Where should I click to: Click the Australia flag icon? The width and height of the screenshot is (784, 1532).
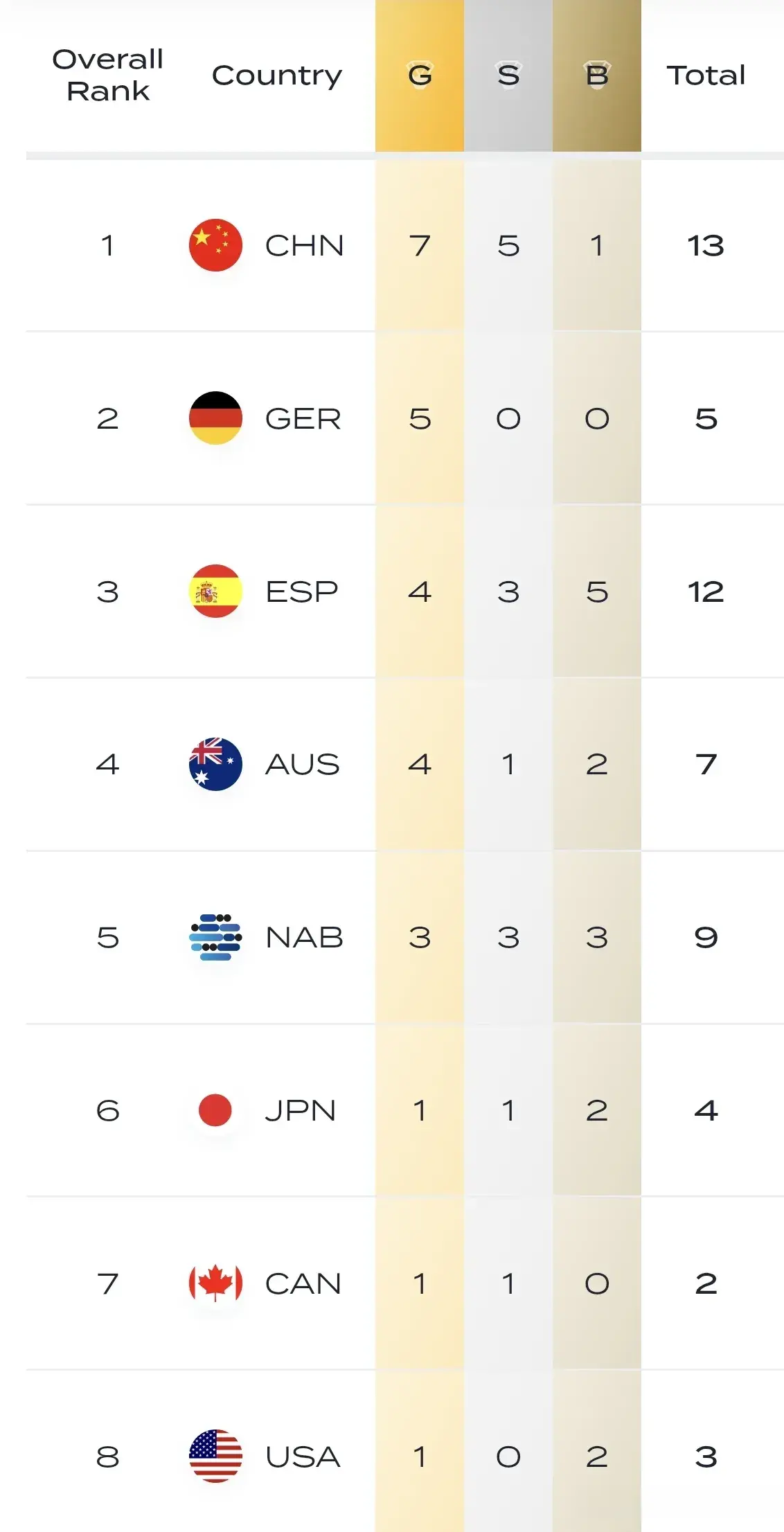pyautogui.click(x=215, y=764)
